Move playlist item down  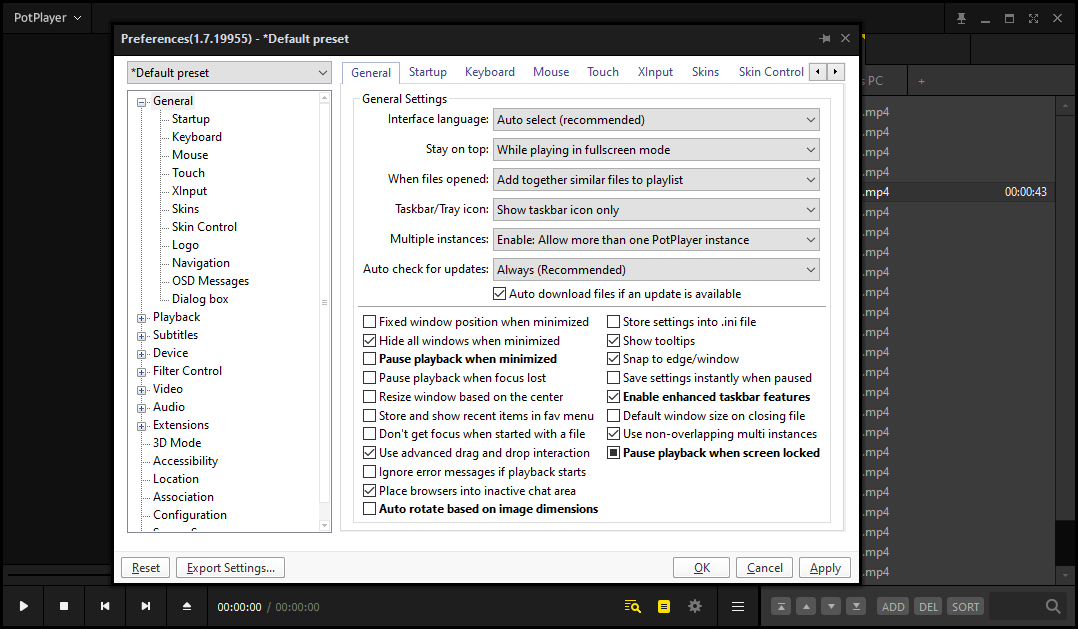831,606
